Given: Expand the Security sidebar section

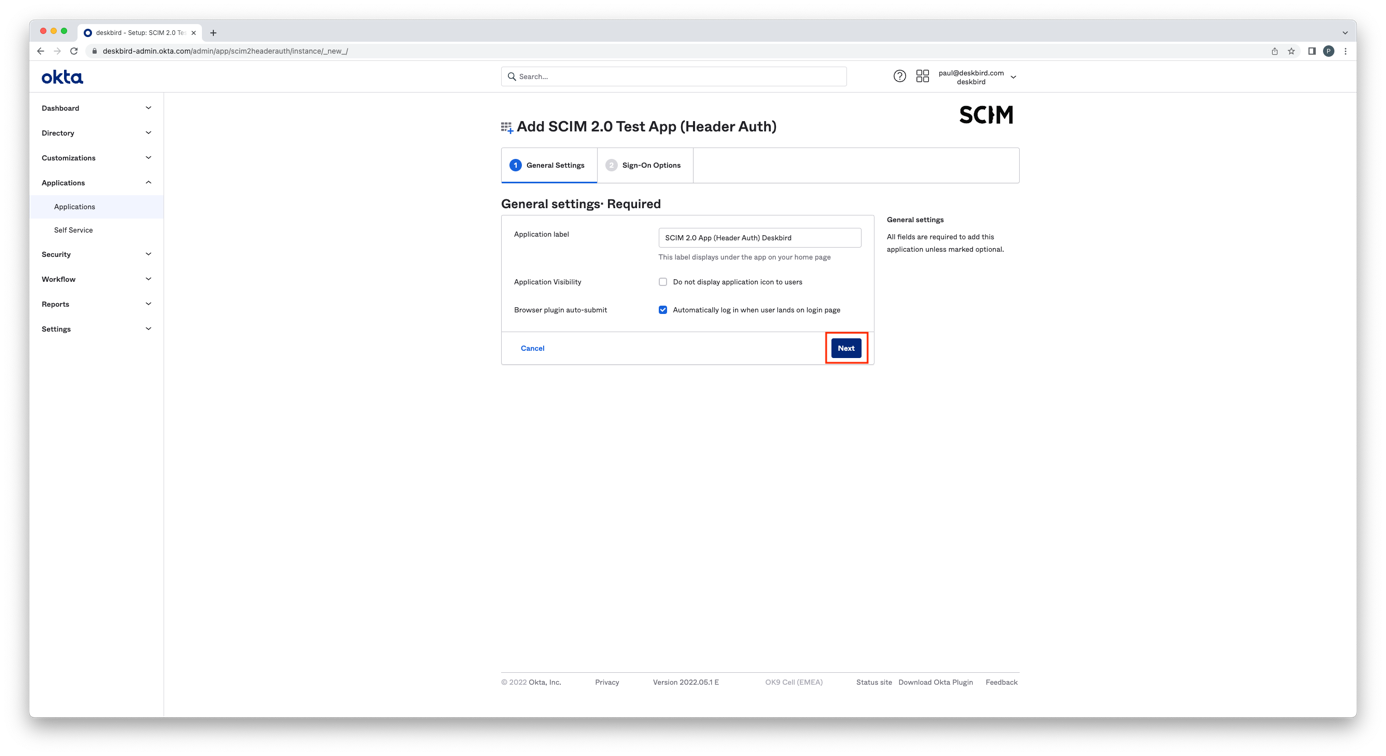Looking at the screenshot, I should pyautogui.click(x=96, y=254).
